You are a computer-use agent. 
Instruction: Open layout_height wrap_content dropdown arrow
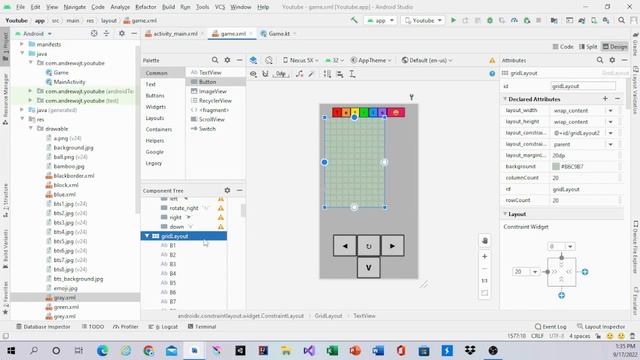(611, 122)
